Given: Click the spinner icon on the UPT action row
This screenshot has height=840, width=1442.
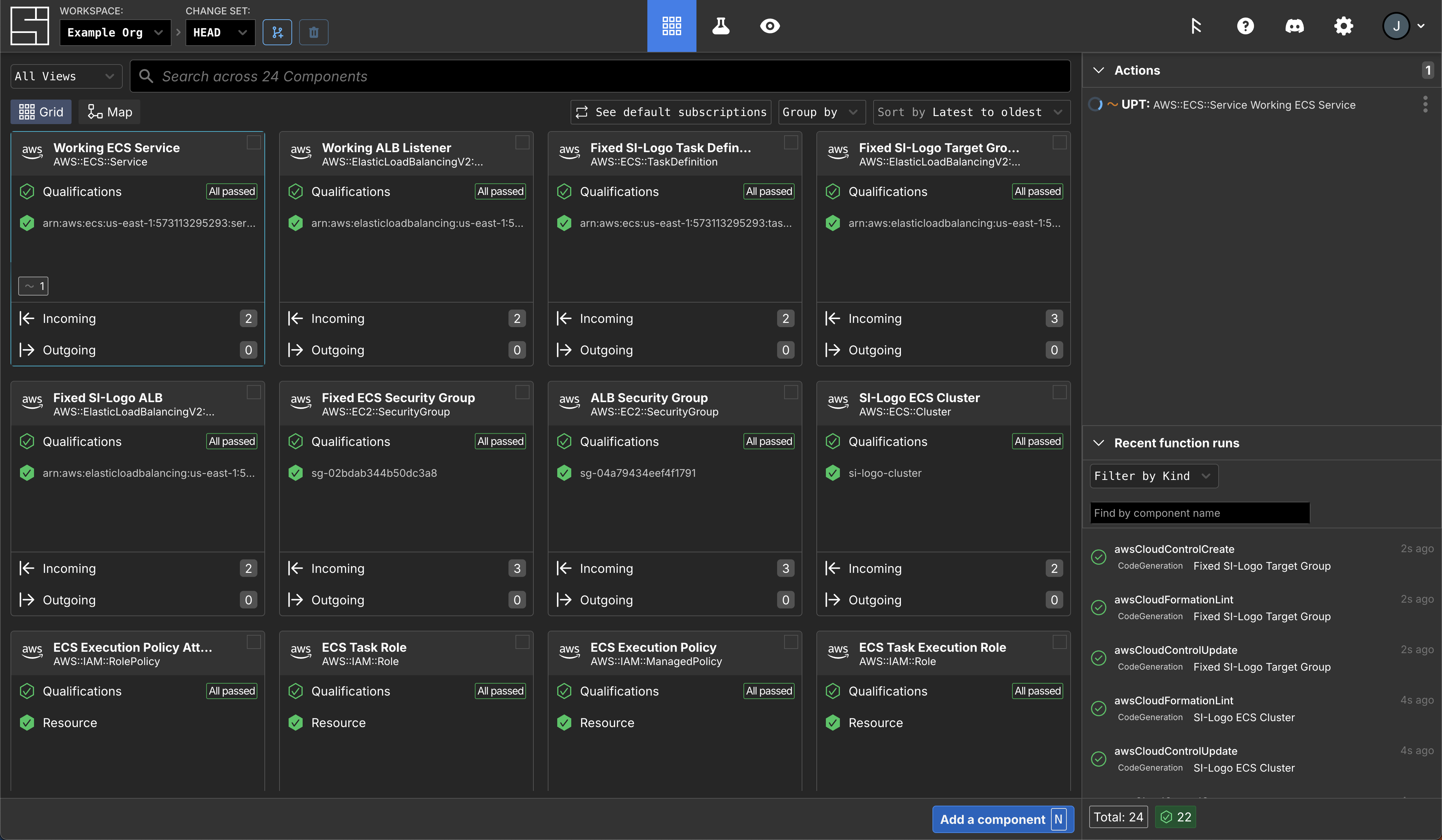Looking at the screenshot, I should click(x=1095, y=104).
